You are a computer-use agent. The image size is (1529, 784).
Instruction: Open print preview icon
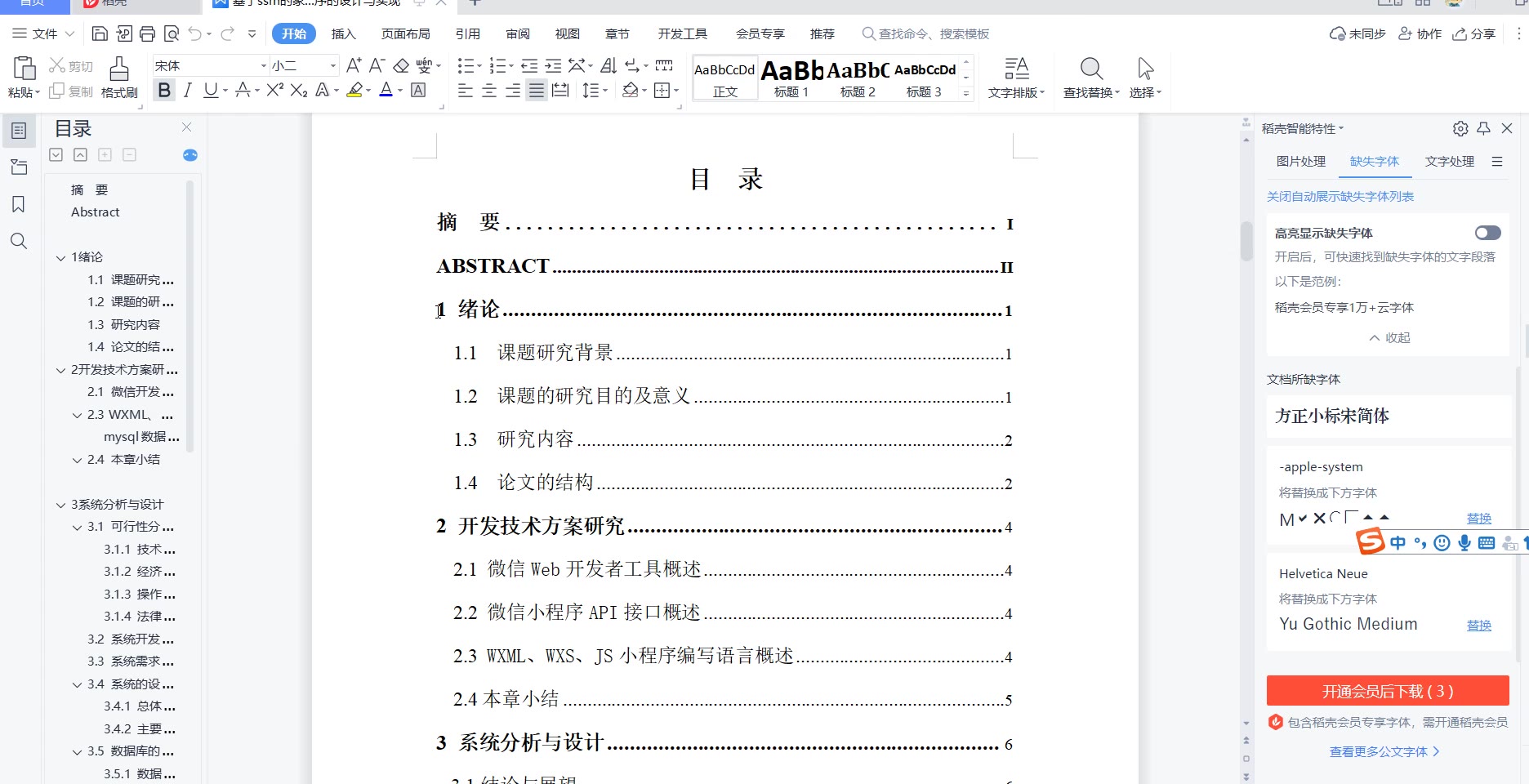tap(172, 33)
